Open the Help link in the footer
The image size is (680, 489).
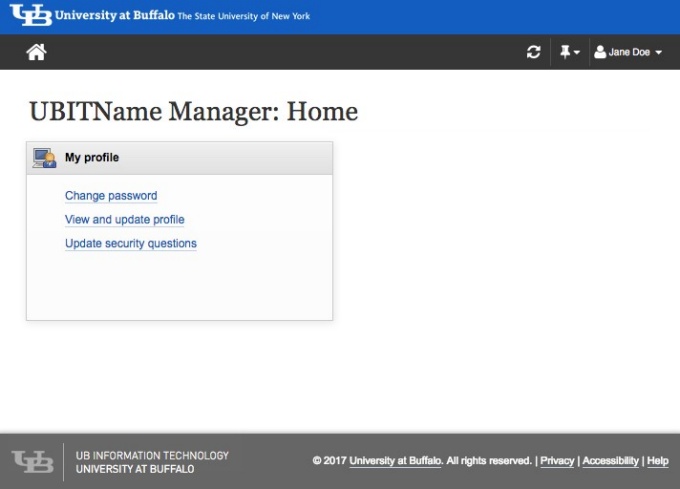point(657,461)
